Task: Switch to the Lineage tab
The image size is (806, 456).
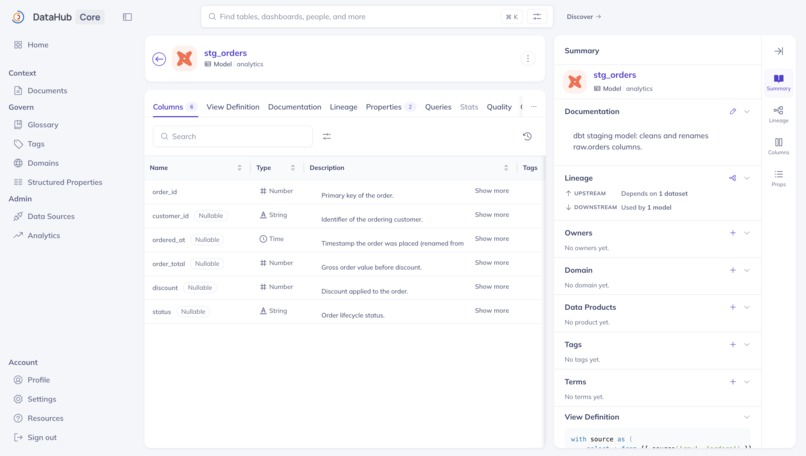Action: click(x=343, y=107)
